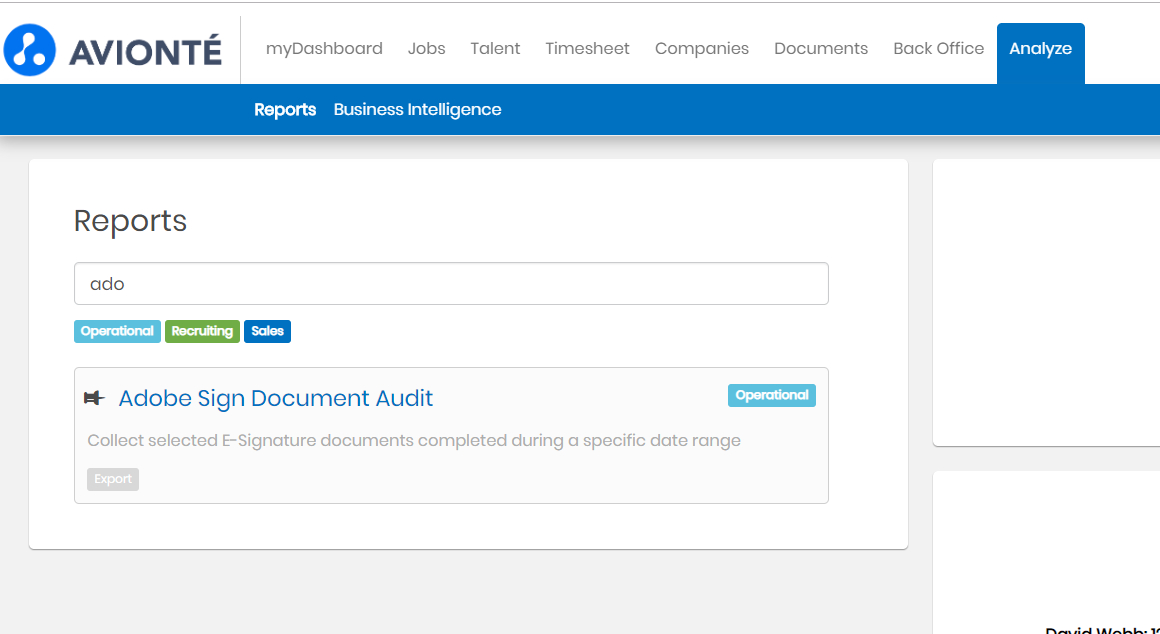
Task: Click the Export tag on the report card
Action: 112,479
